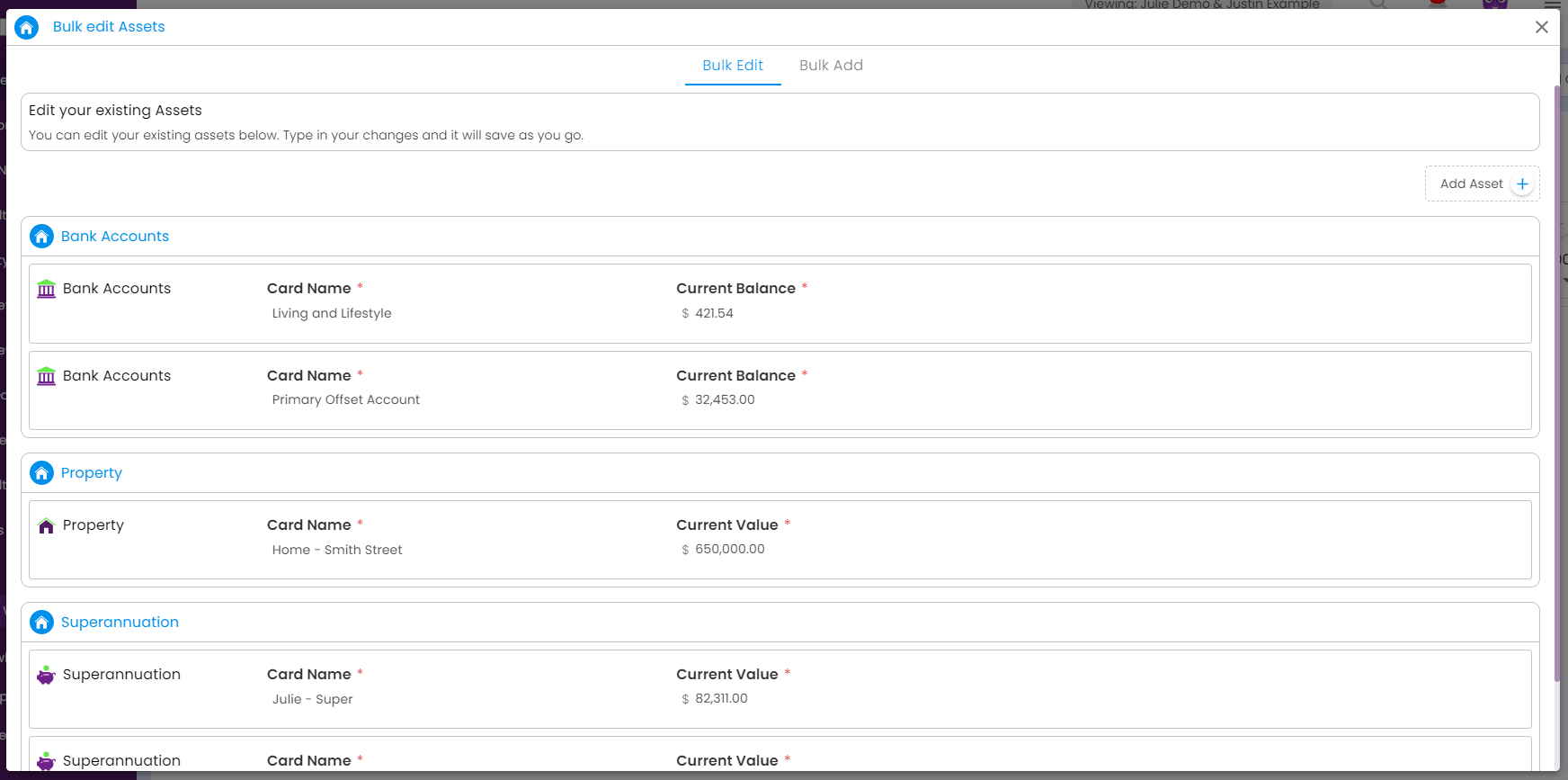Click the purple house icon for Home - Smith Street
The image size is (1568, 780).
coord(47,525)
